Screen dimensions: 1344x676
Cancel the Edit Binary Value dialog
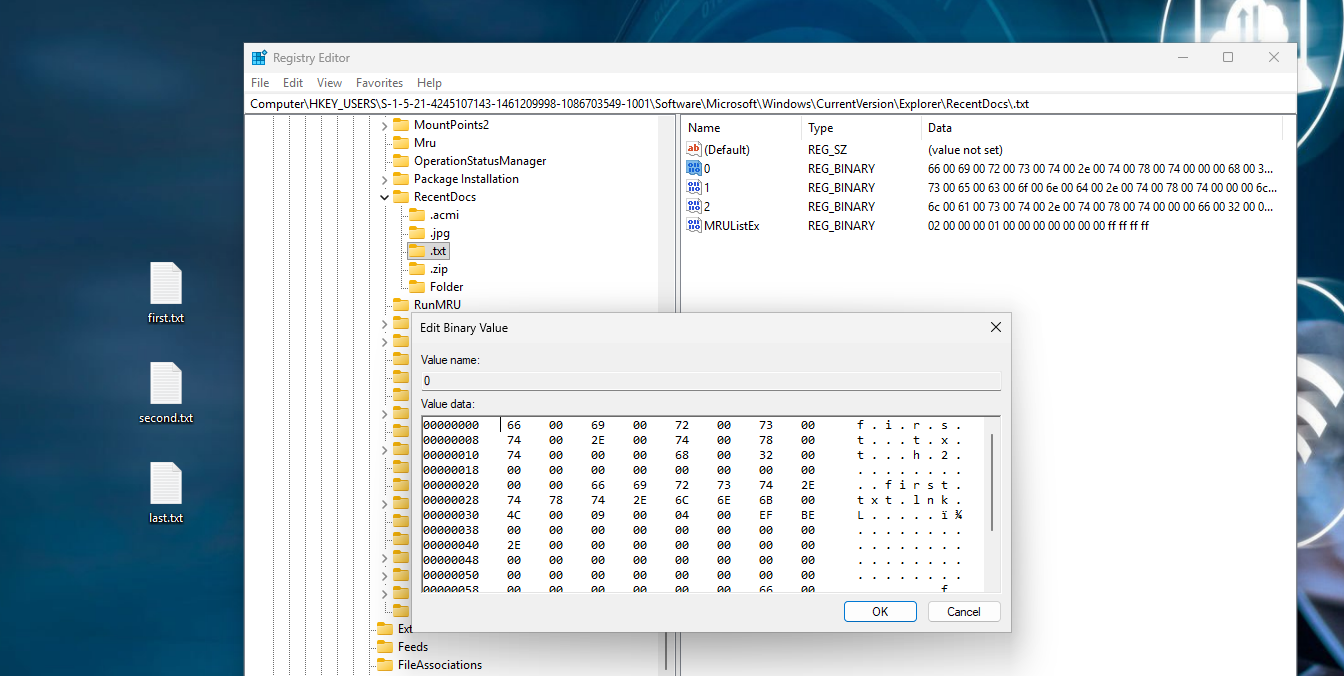pyautogui.click(x=963, y=612)
